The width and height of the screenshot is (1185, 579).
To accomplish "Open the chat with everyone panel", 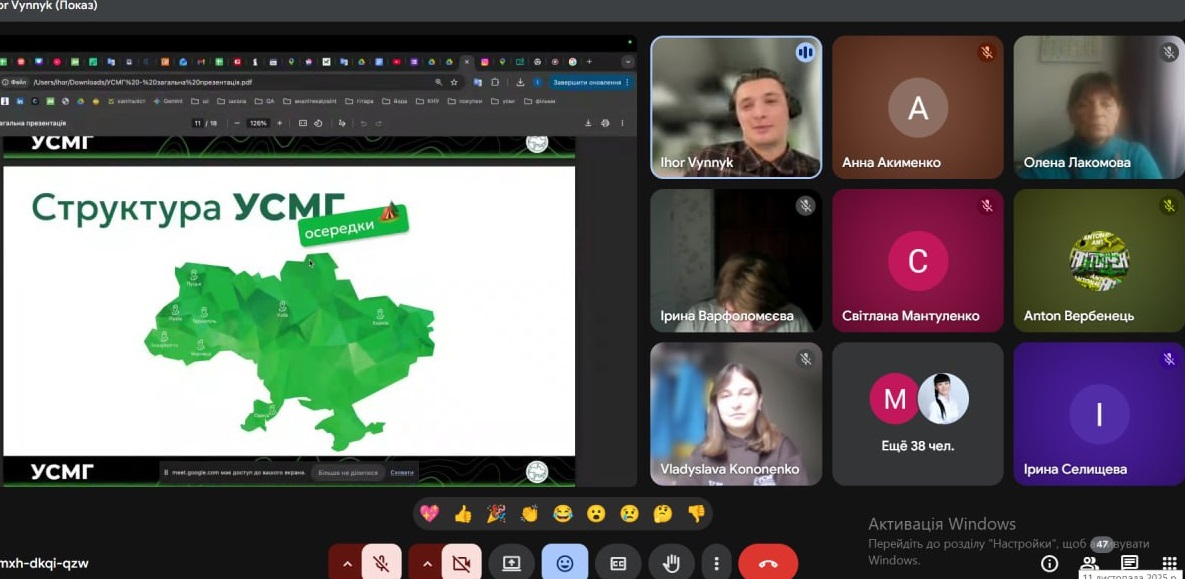I will point(1129,563).
